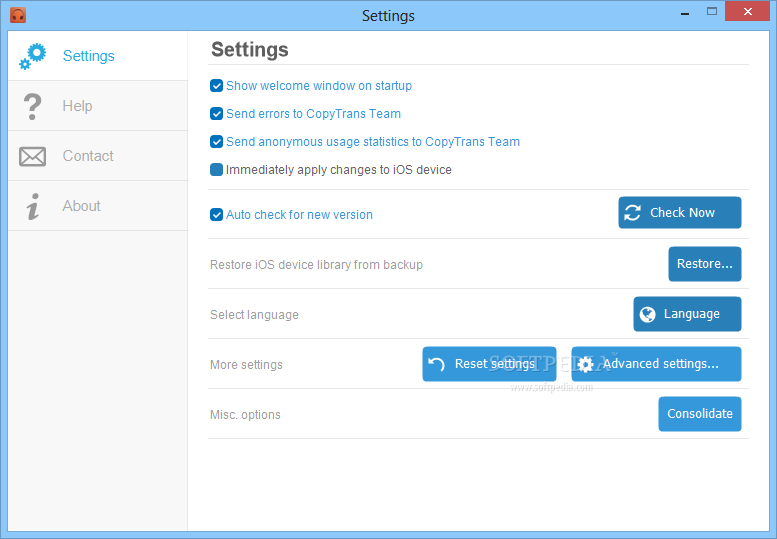Disable anonymous usage statistics checkbox
This screenshot has height=539, width=777.
217,142
